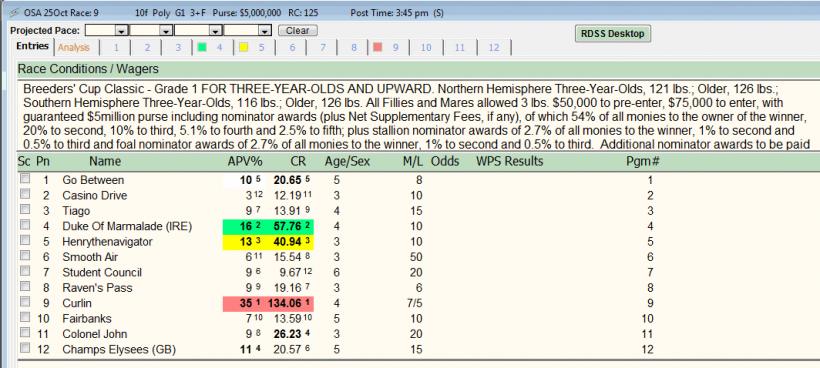
Task: Click Curlin's morning line 7/5
Action: pos(414,303)
